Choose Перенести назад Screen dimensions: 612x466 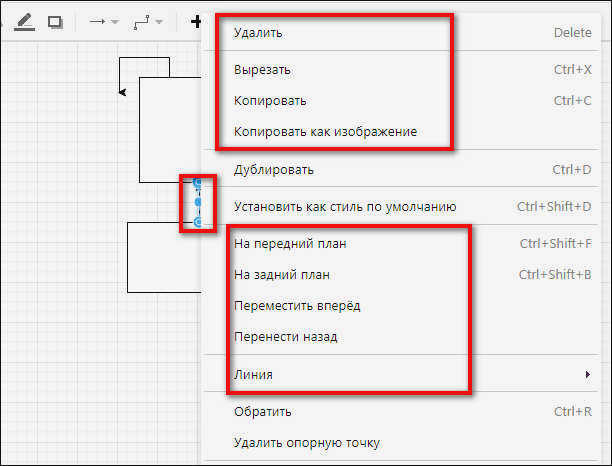pyautogui.click(x=402, y=336)
